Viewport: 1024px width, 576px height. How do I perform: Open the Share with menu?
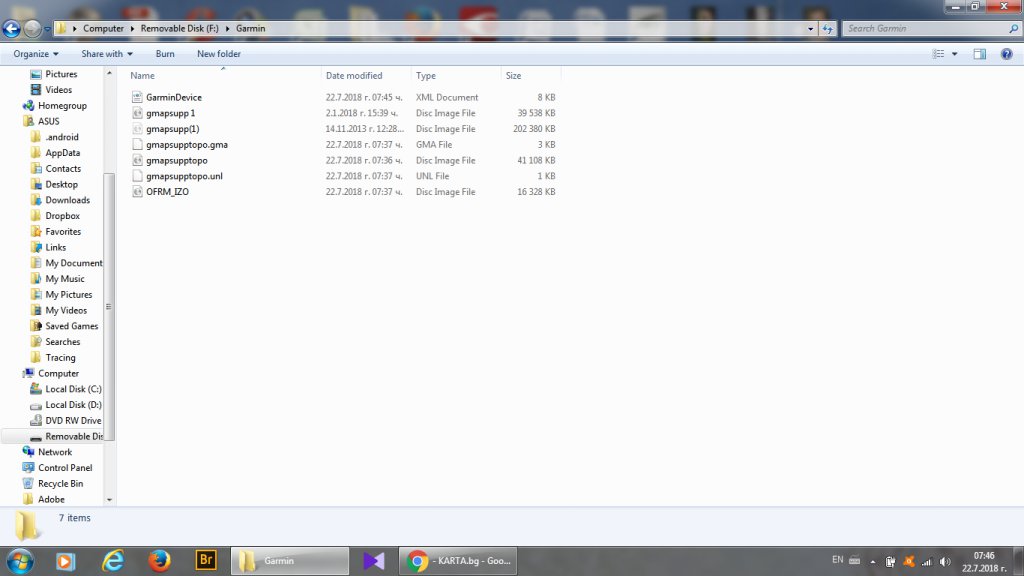(x=106, y=54)
